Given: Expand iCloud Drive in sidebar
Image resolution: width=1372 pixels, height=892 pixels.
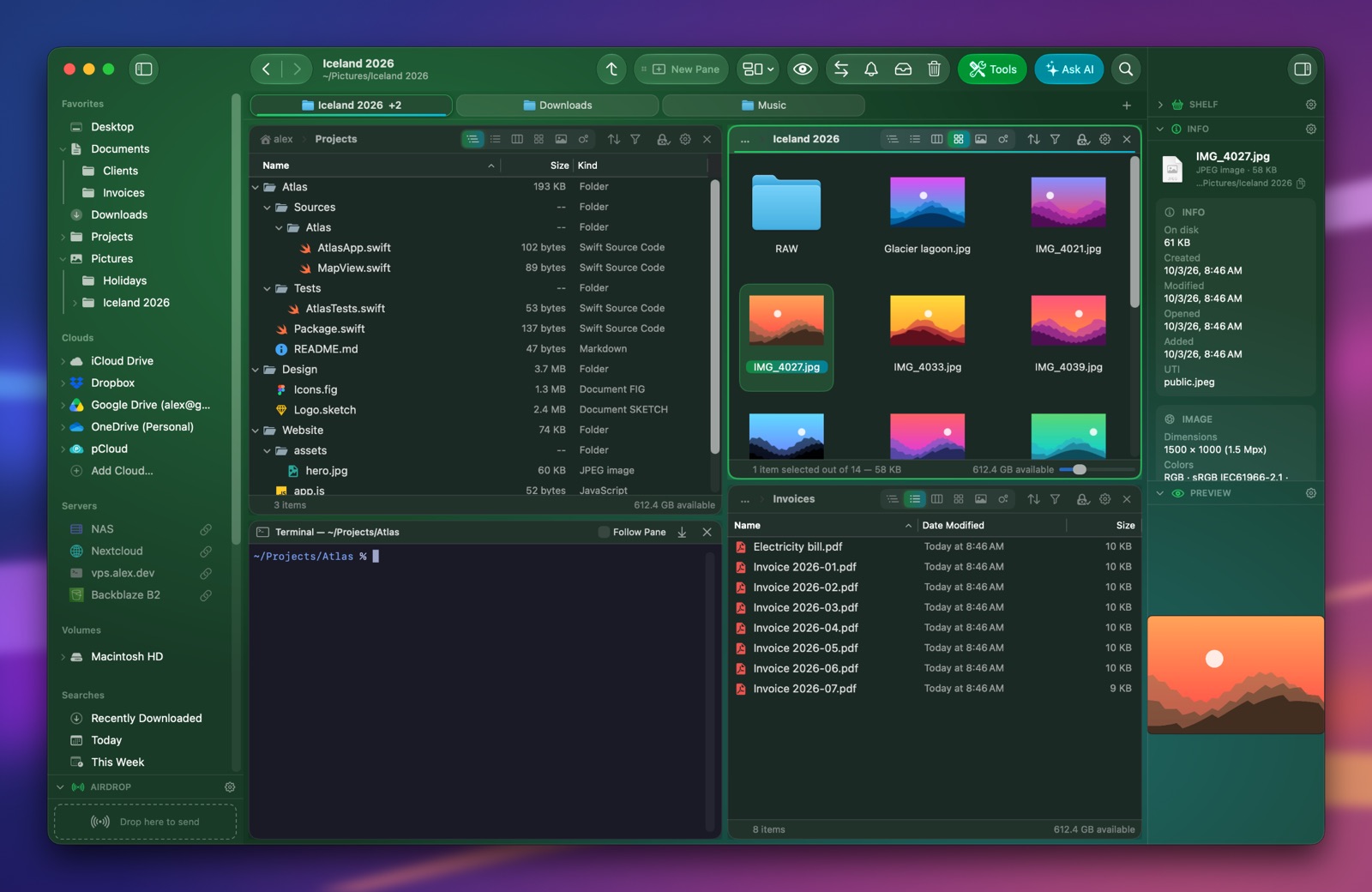Looking at the screenshot, I should [x=63, y=361].
